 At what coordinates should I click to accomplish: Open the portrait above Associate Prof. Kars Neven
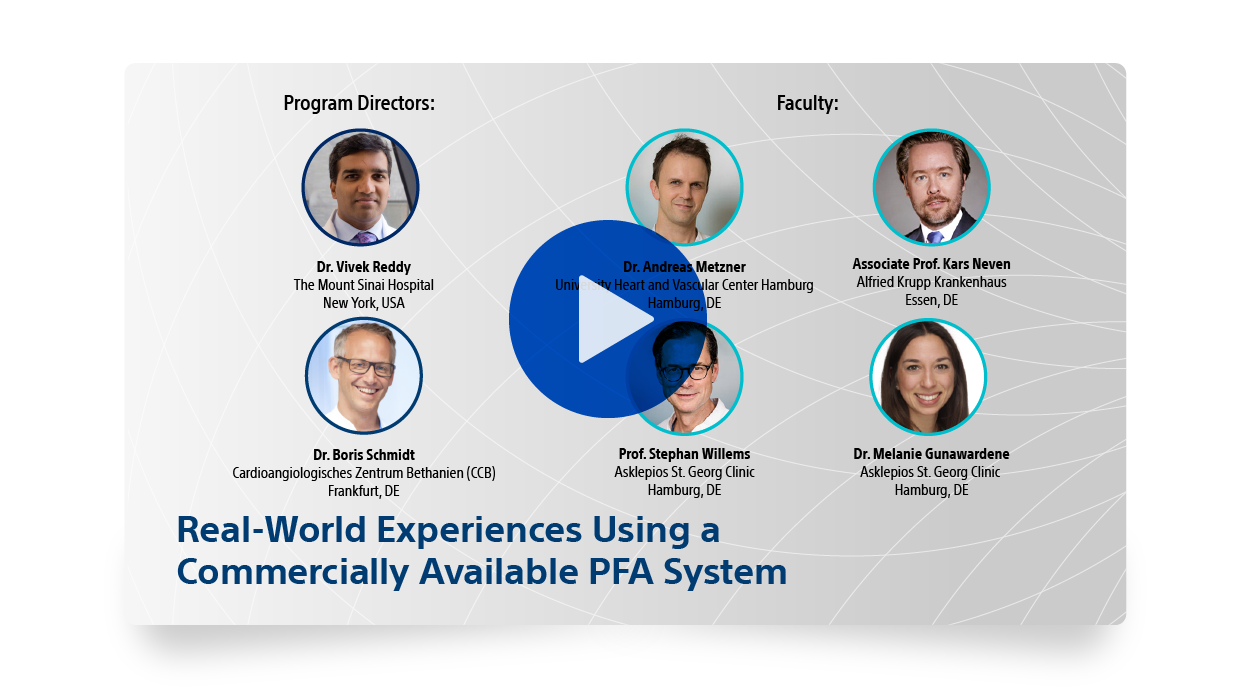931,187
